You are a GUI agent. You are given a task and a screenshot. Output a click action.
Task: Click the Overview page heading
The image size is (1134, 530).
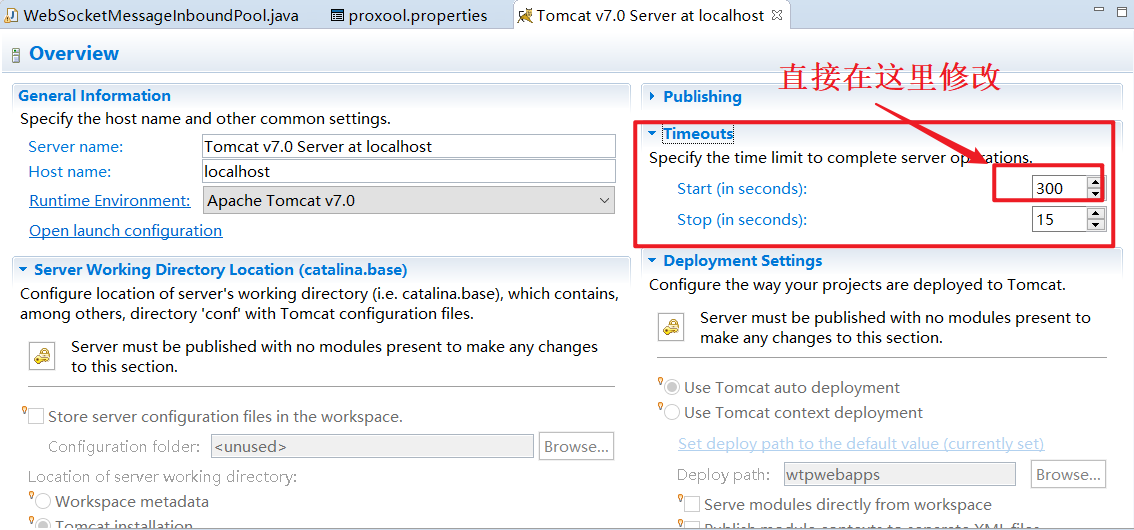[x=74, y=54]
